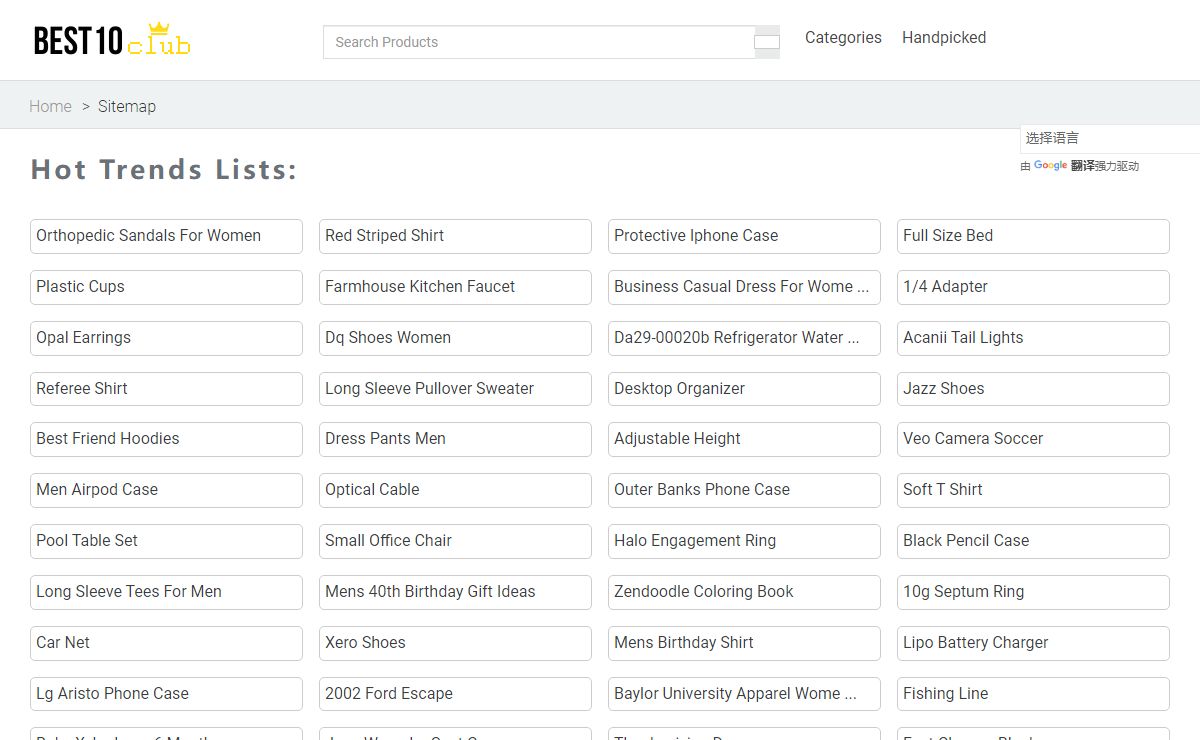This screenshot has height=740, width=1200.
Task: Open Lg Aristo Phone Case list
Action: (x=166, y=694)
